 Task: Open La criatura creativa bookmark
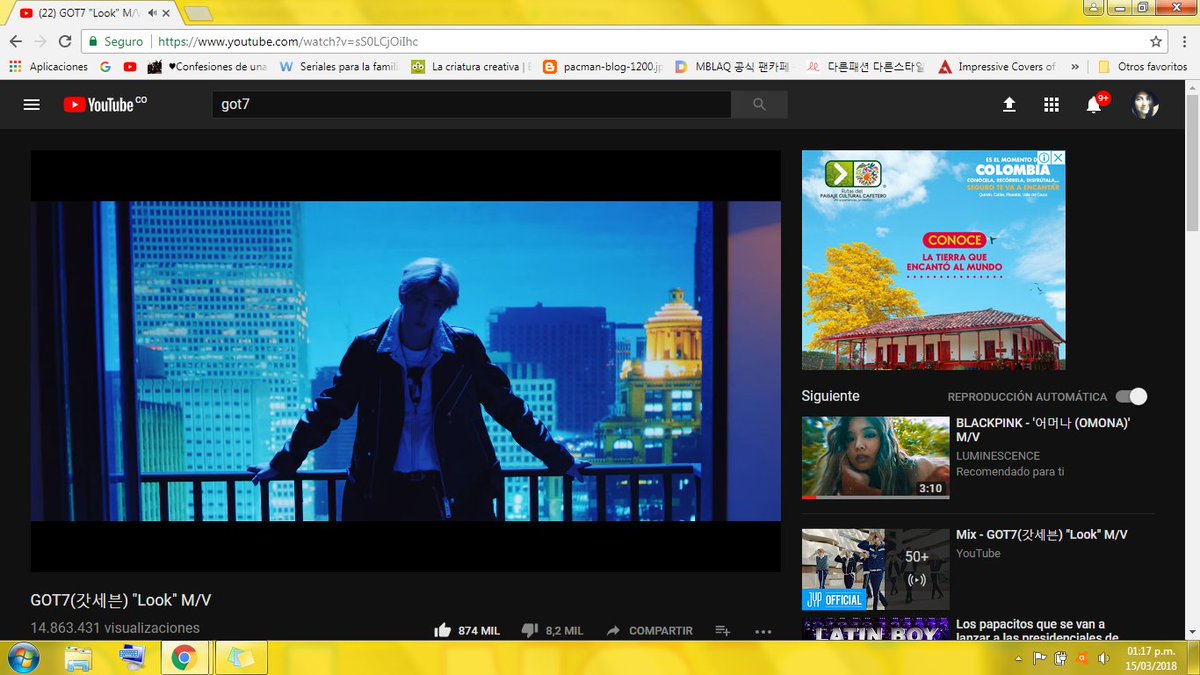[471, 67]
